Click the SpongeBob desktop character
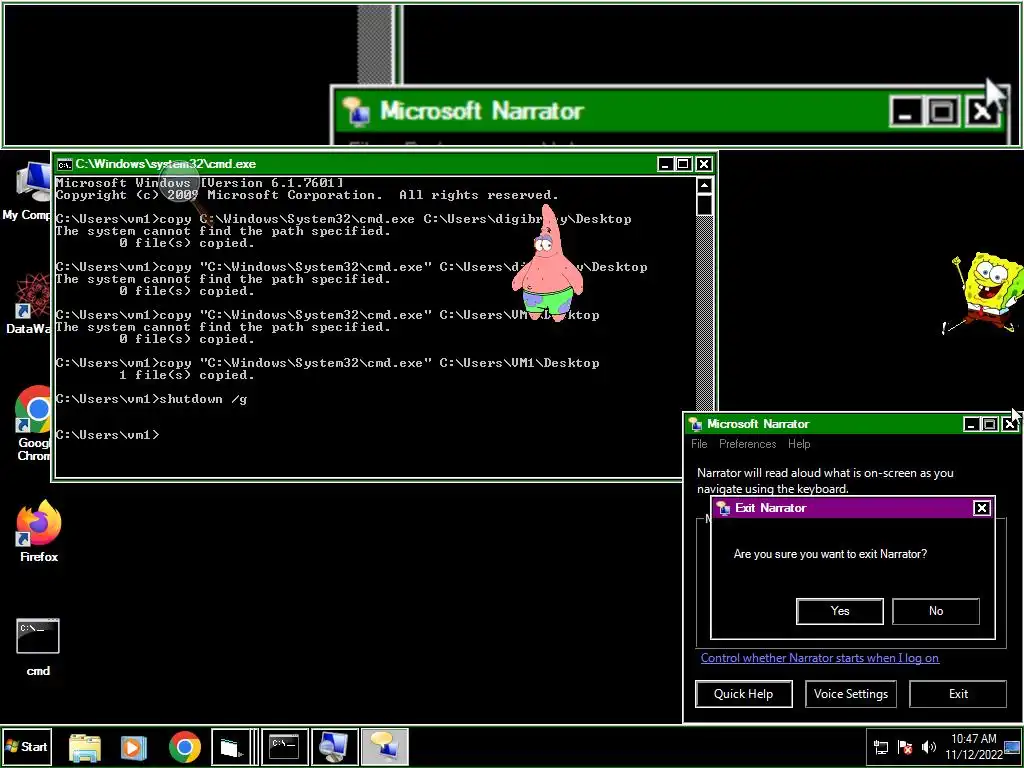 click(x=983, y=293)
